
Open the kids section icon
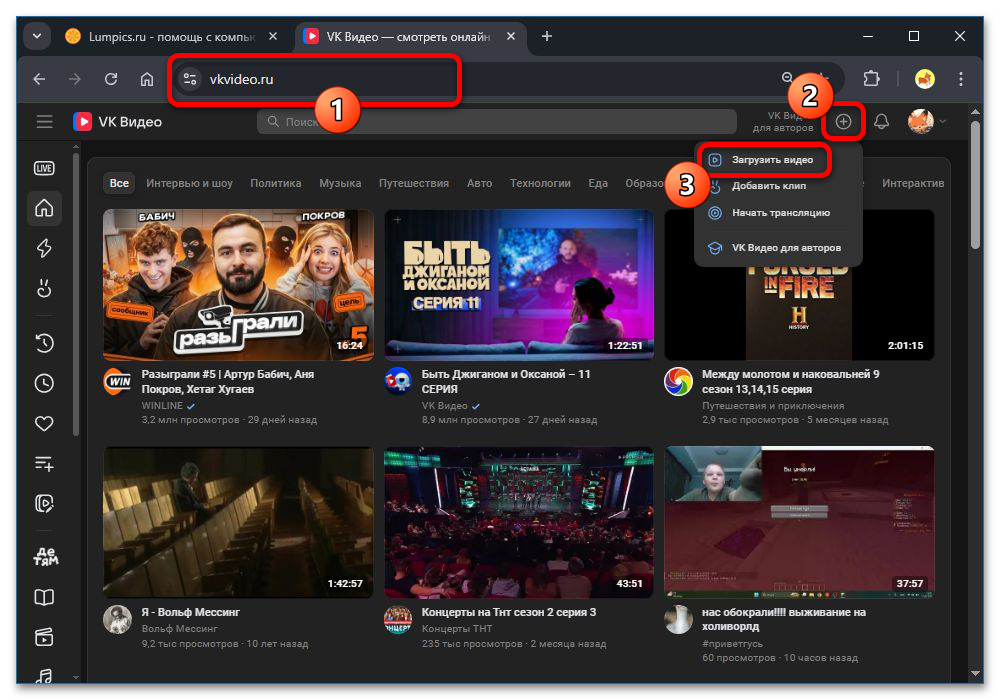(45, 557)
